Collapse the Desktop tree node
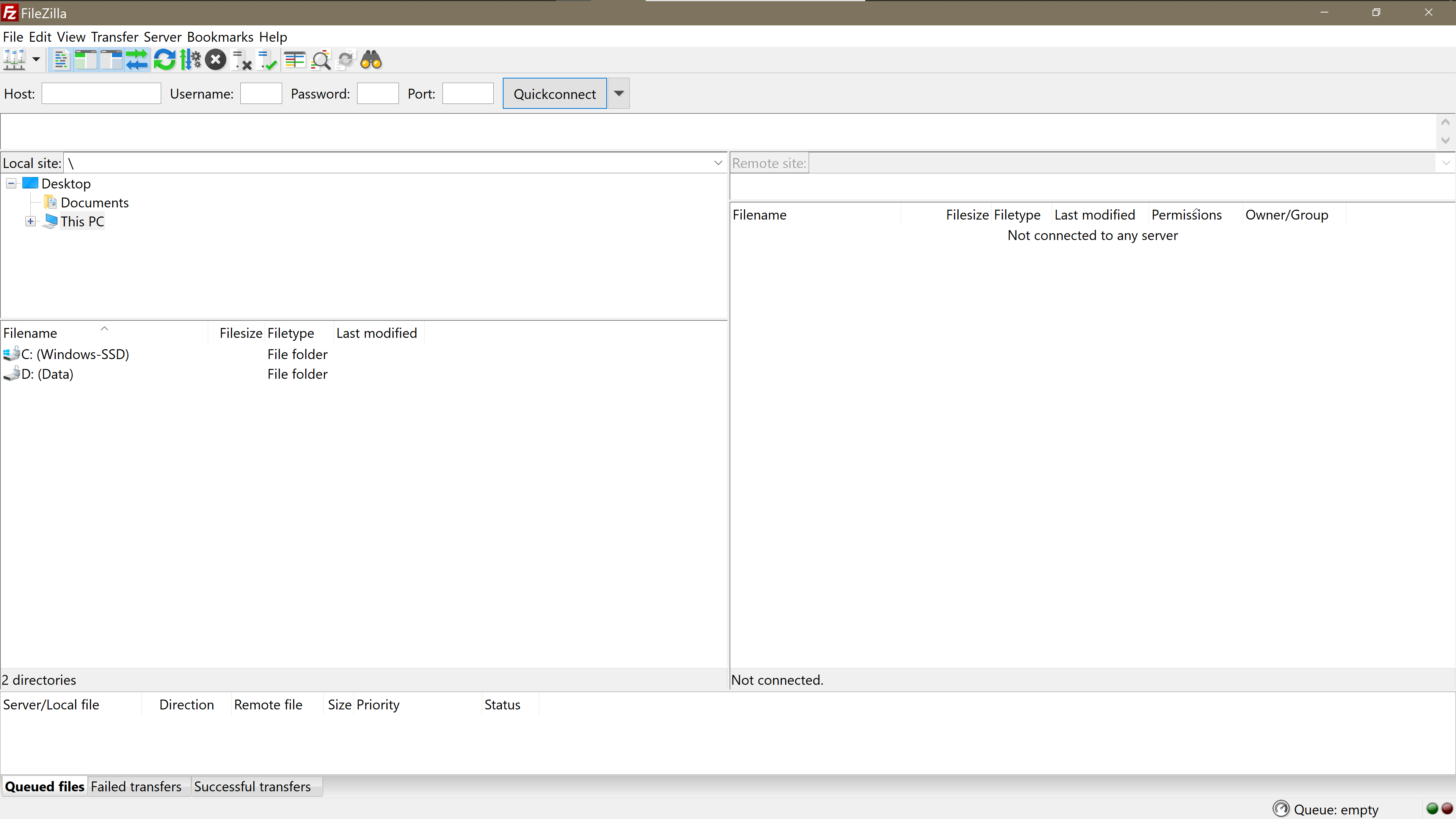This screenshot has height=819, width=1456. 11,183
